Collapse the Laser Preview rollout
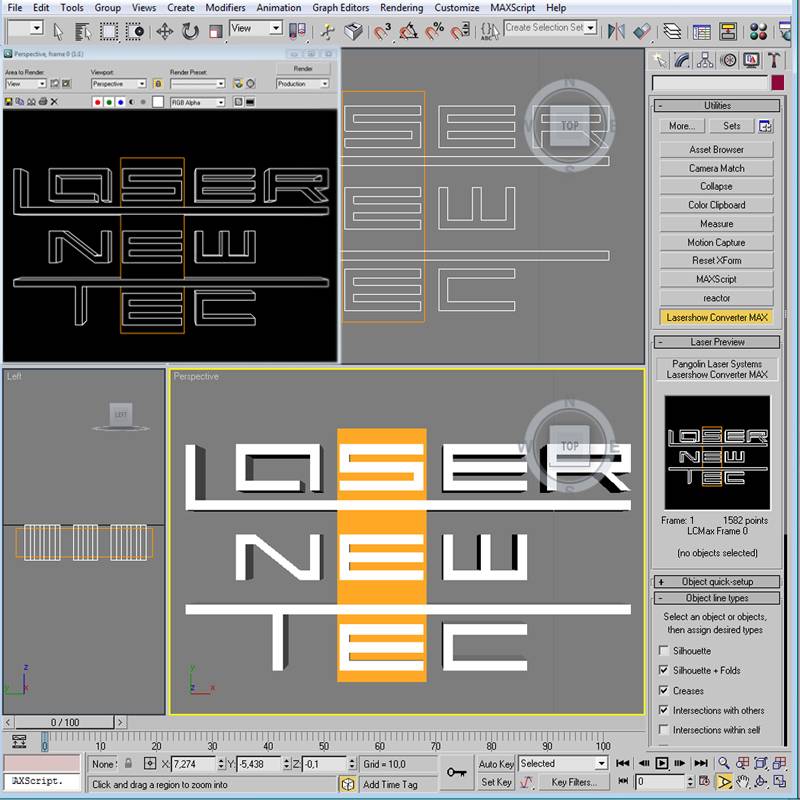Screen dimensions: 800x800 pyautogui.click(x=717, y=342)
